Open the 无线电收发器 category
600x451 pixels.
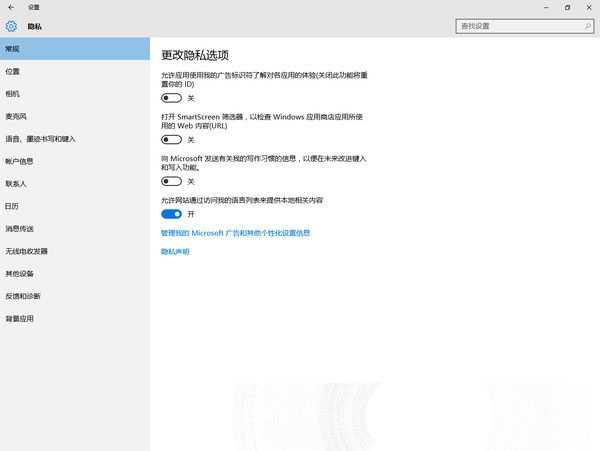pos(75,251)
